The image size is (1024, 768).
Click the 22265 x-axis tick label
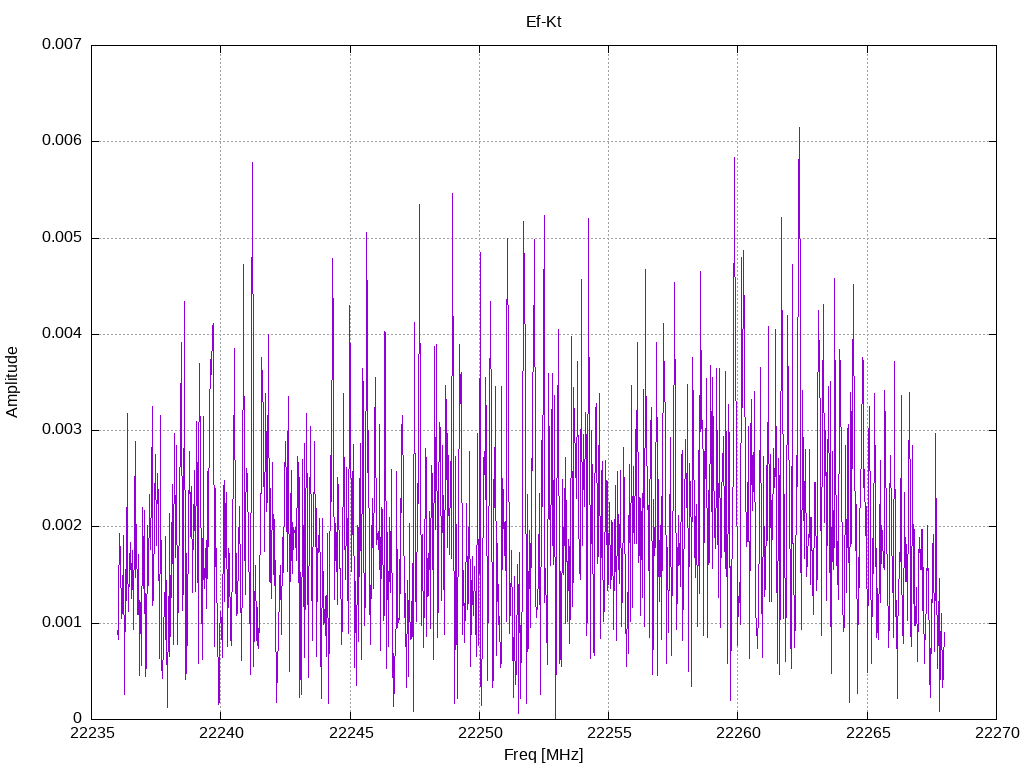tap(867, 733)
